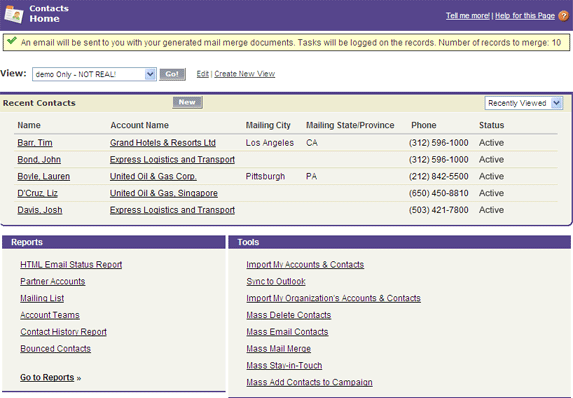
Task: Open the HTML Email Status Report
Action: pyautogui.click(x=71, y=264)
